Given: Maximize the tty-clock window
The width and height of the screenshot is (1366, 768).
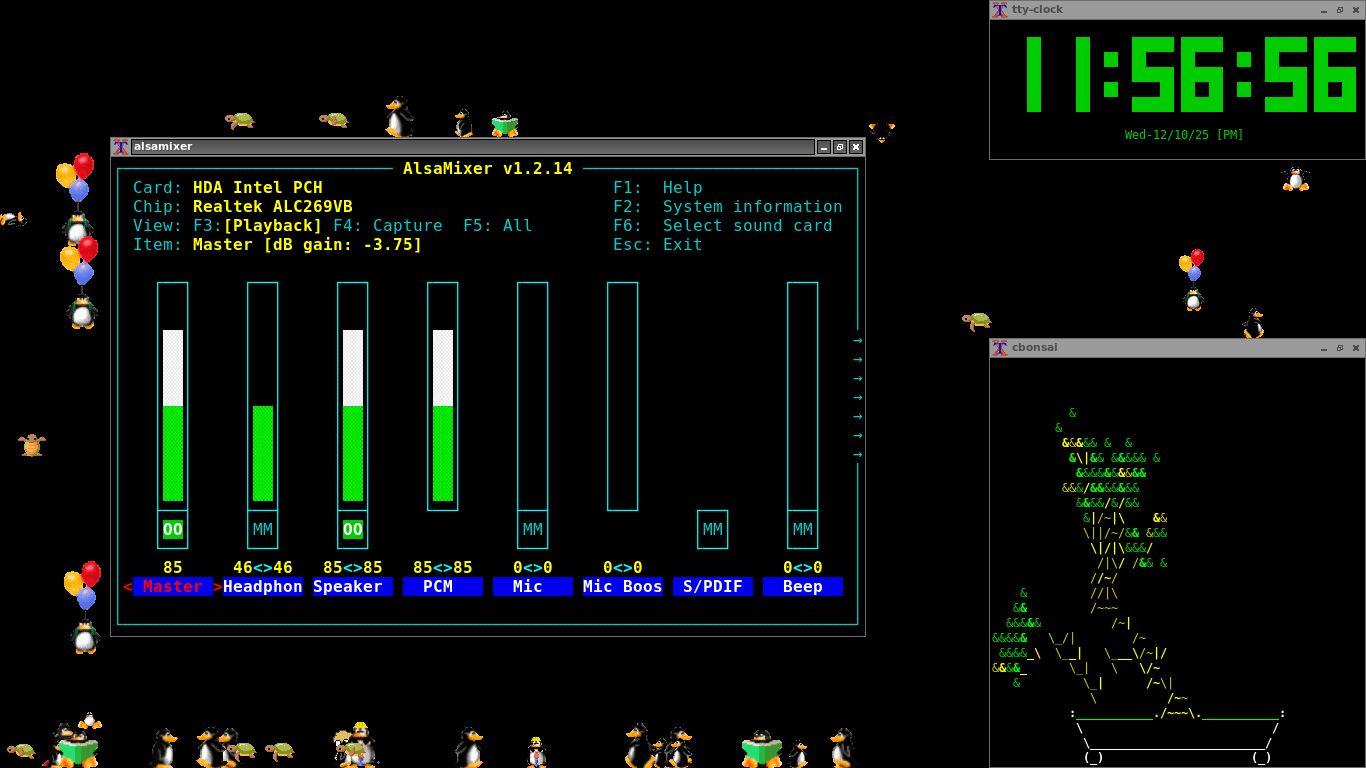Looking at the screenshot, I should pos(1340,10).
